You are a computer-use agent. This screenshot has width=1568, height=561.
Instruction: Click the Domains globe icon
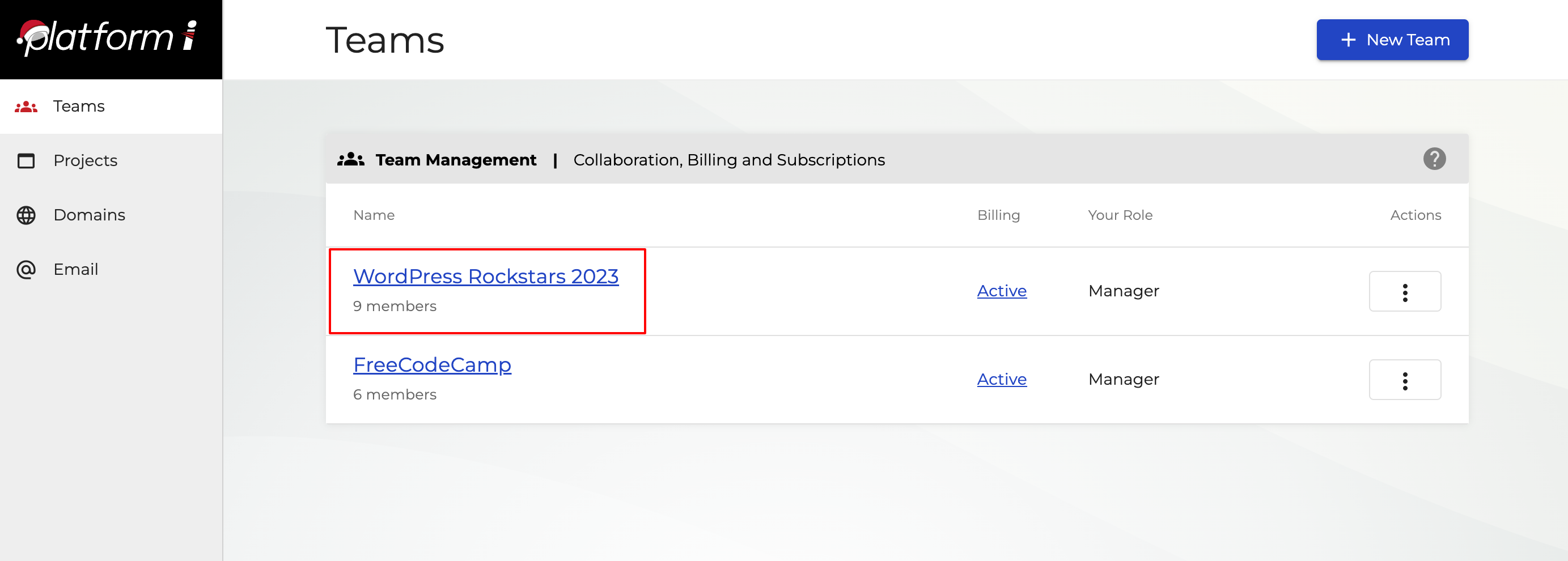tap(26, 215)
